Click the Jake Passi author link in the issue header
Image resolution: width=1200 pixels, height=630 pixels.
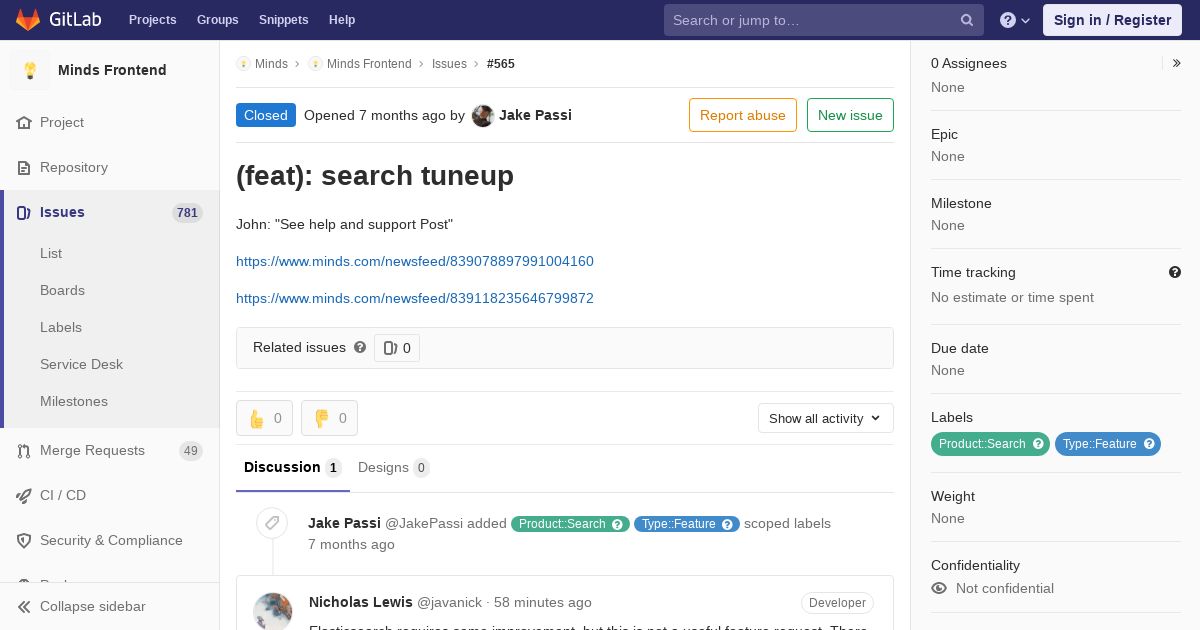coord(535,115)
